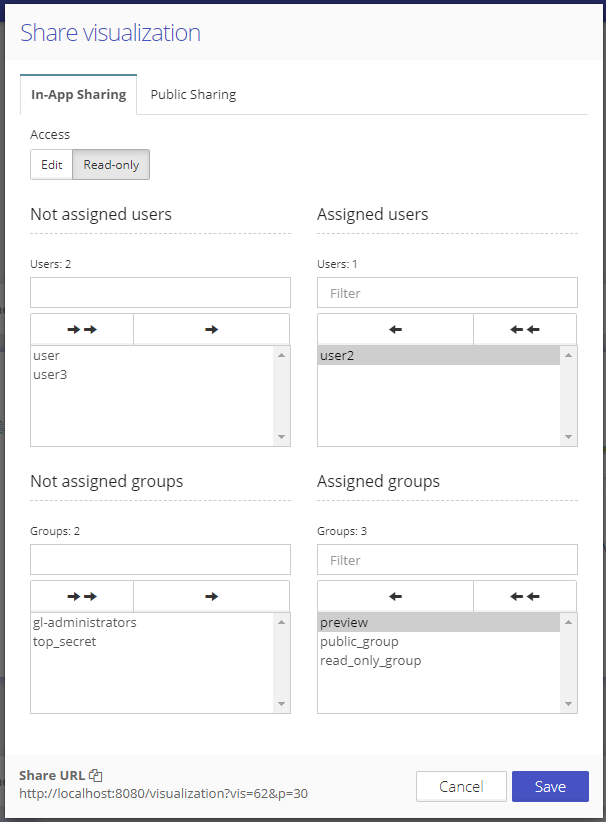
Task: Set access to Read-only
Action: [x=111, y=165]
